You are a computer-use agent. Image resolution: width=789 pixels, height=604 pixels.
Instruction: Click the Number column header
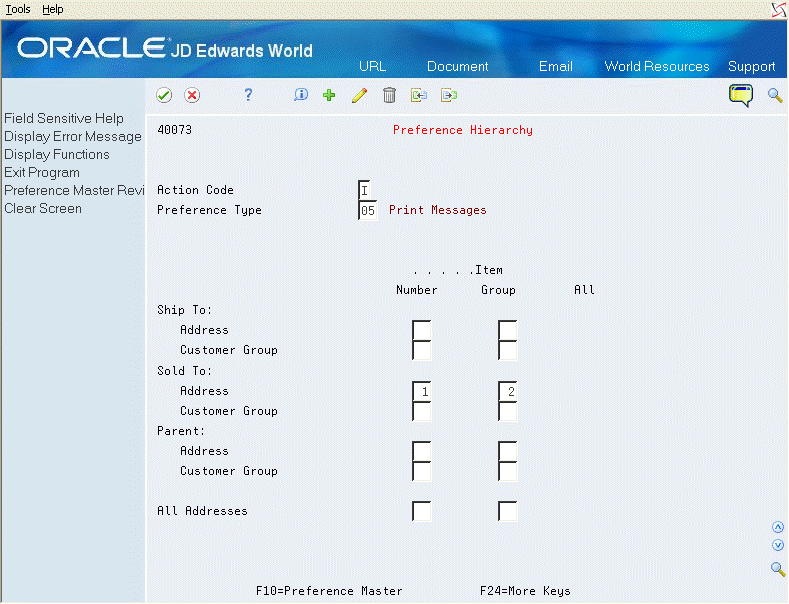417,290
